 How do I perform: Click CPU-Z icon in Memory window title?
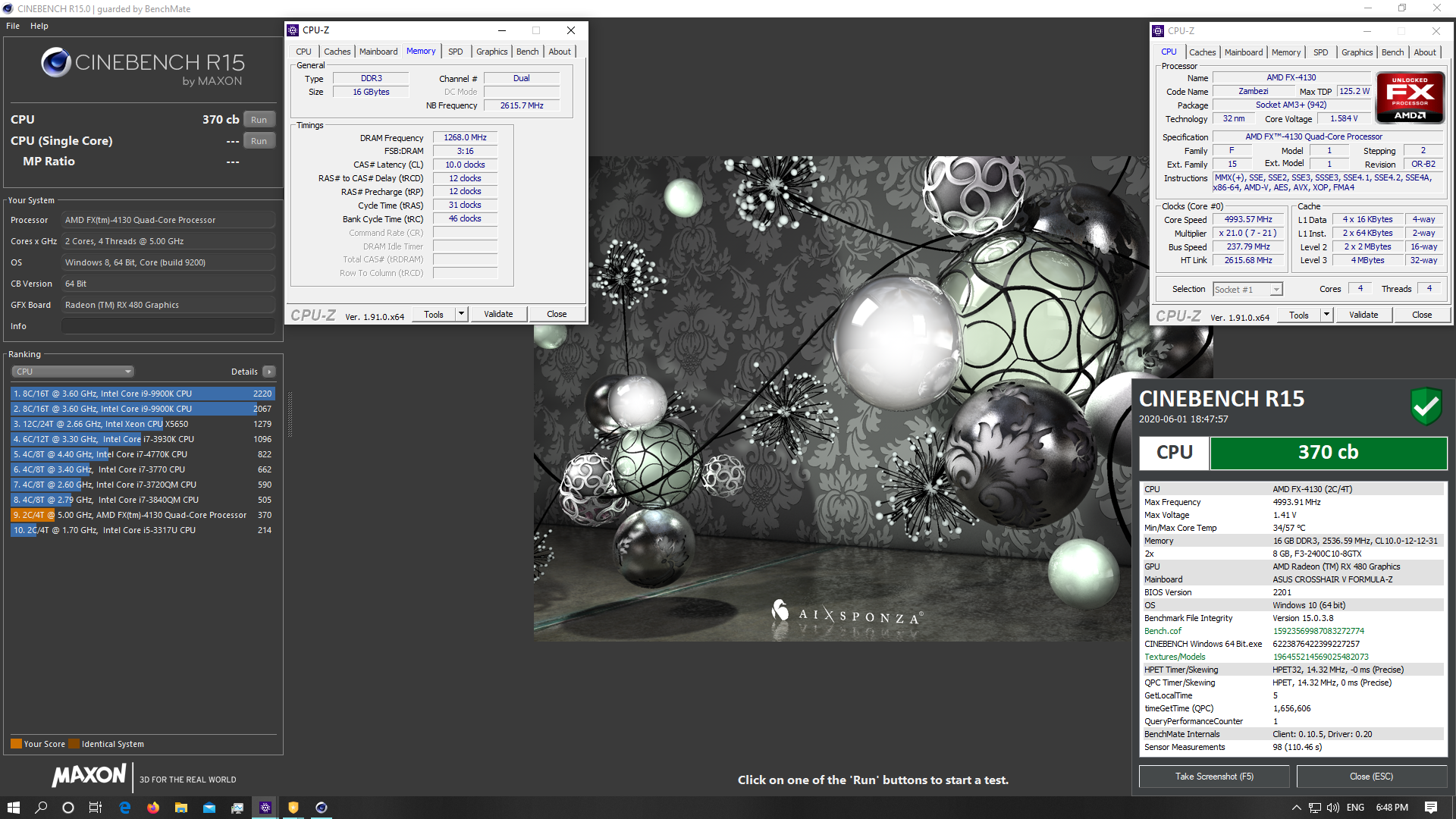tap(293, 30)
